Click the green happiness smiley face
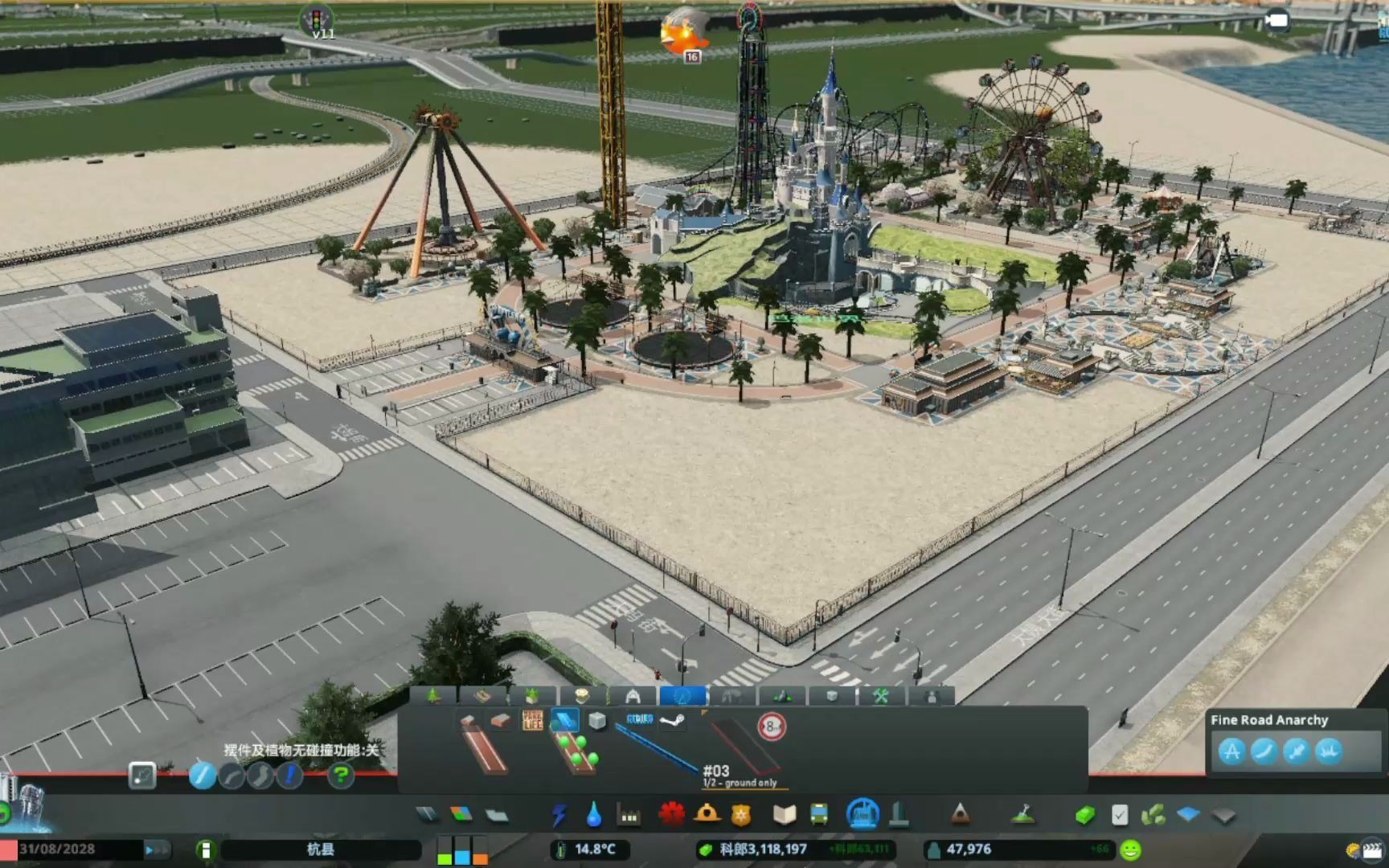1389x868 pixels. click(x=1130, y=850)
